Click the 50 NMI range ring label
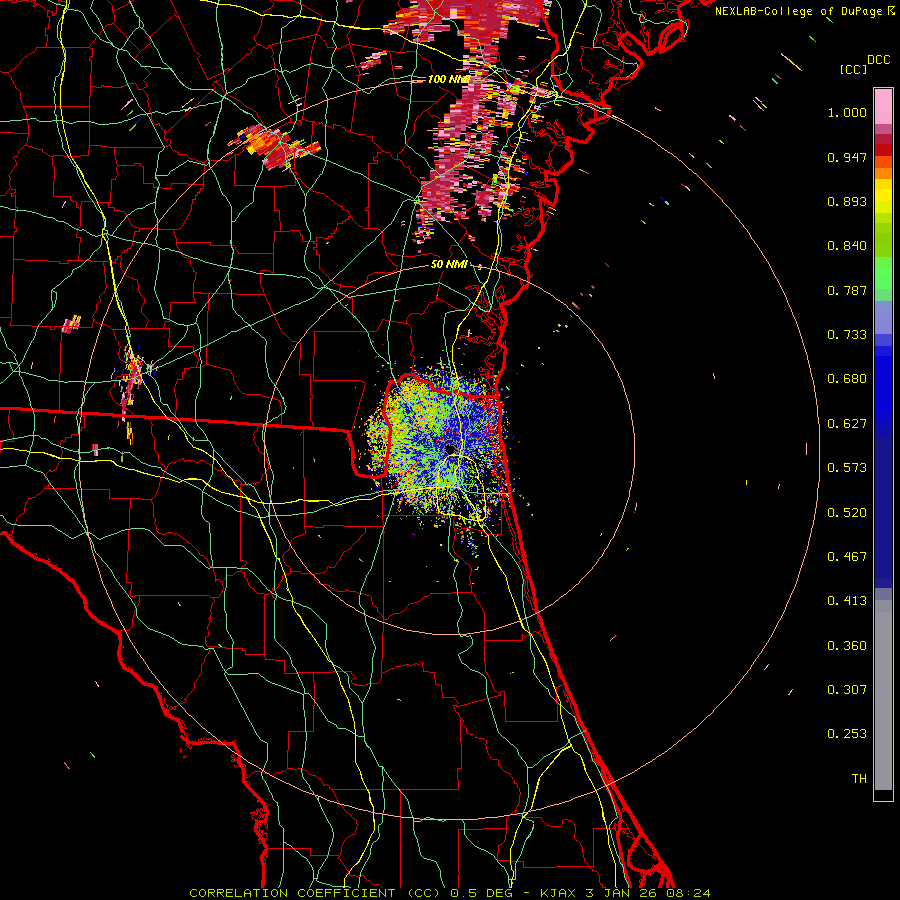 449,265
